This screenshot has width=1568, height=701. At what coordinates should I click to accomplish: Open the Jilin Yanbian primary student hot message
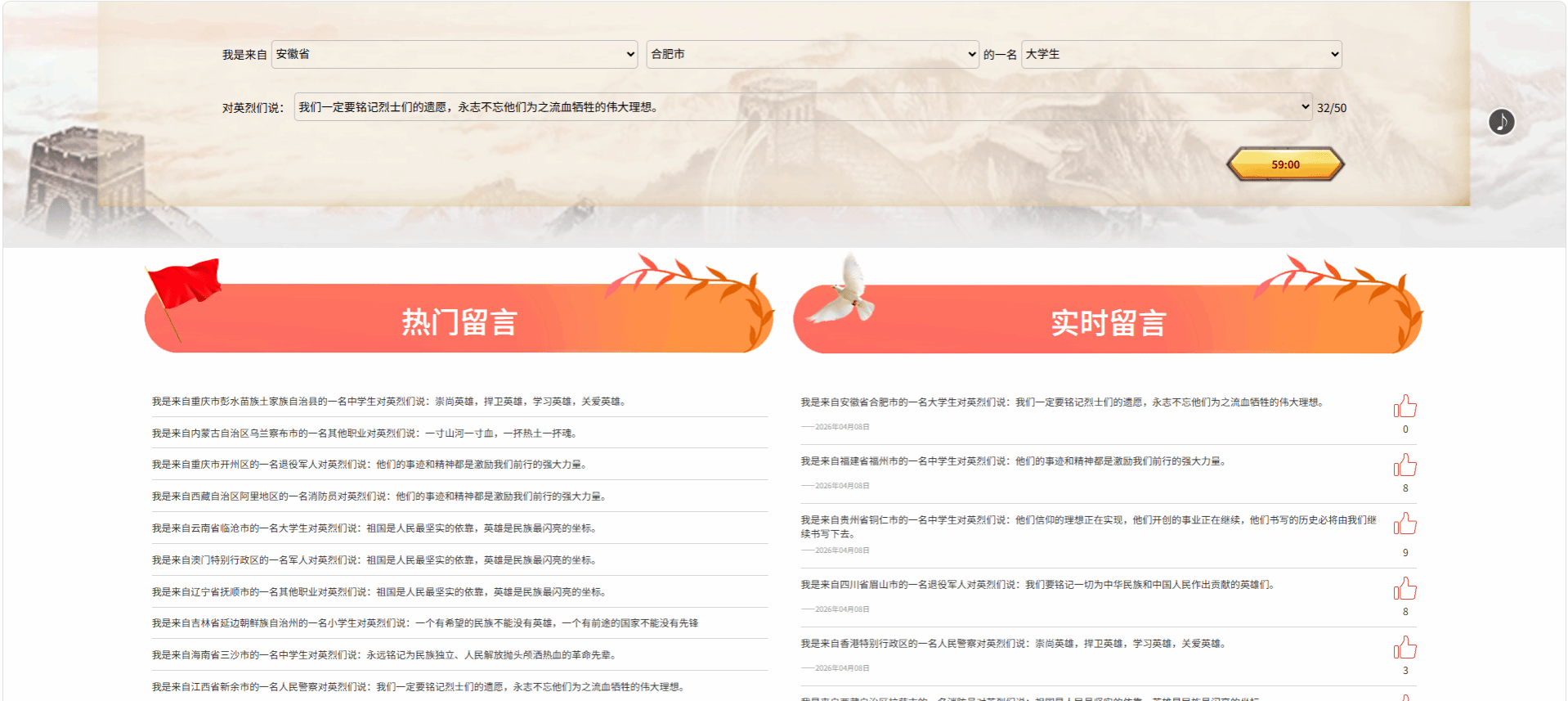424,623
